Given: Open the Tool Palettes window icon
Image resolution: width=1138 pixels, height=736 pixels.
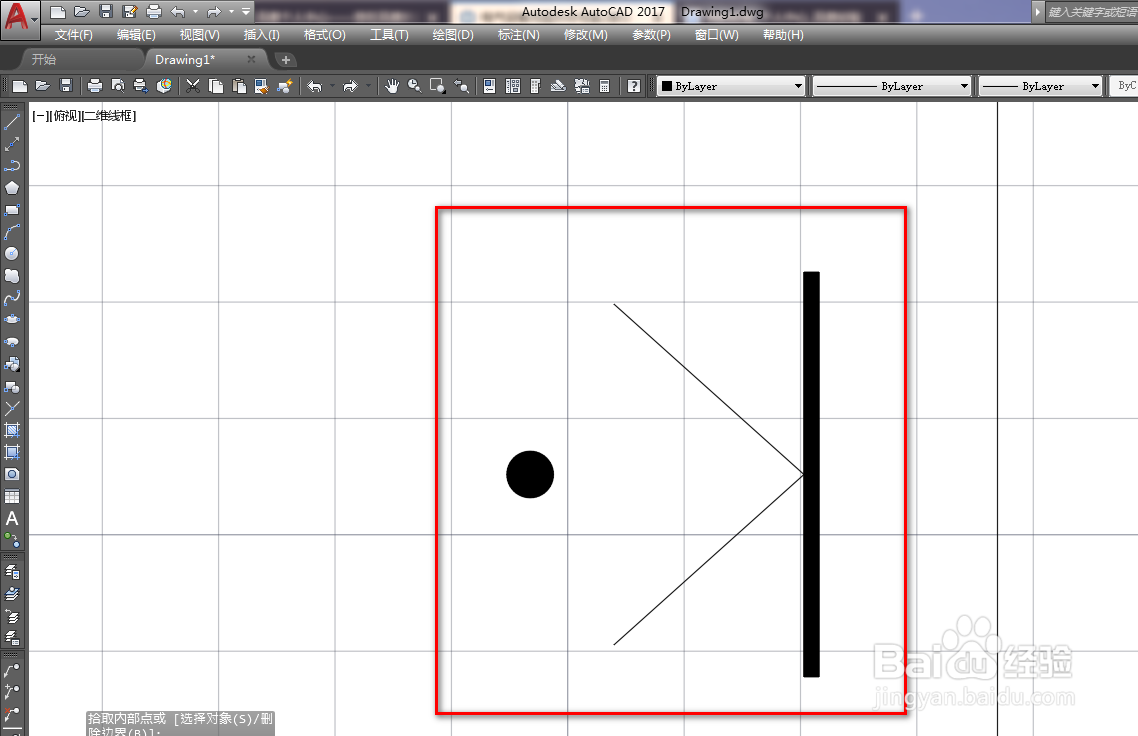Looking at the screenshot, I should coord(536,86).
